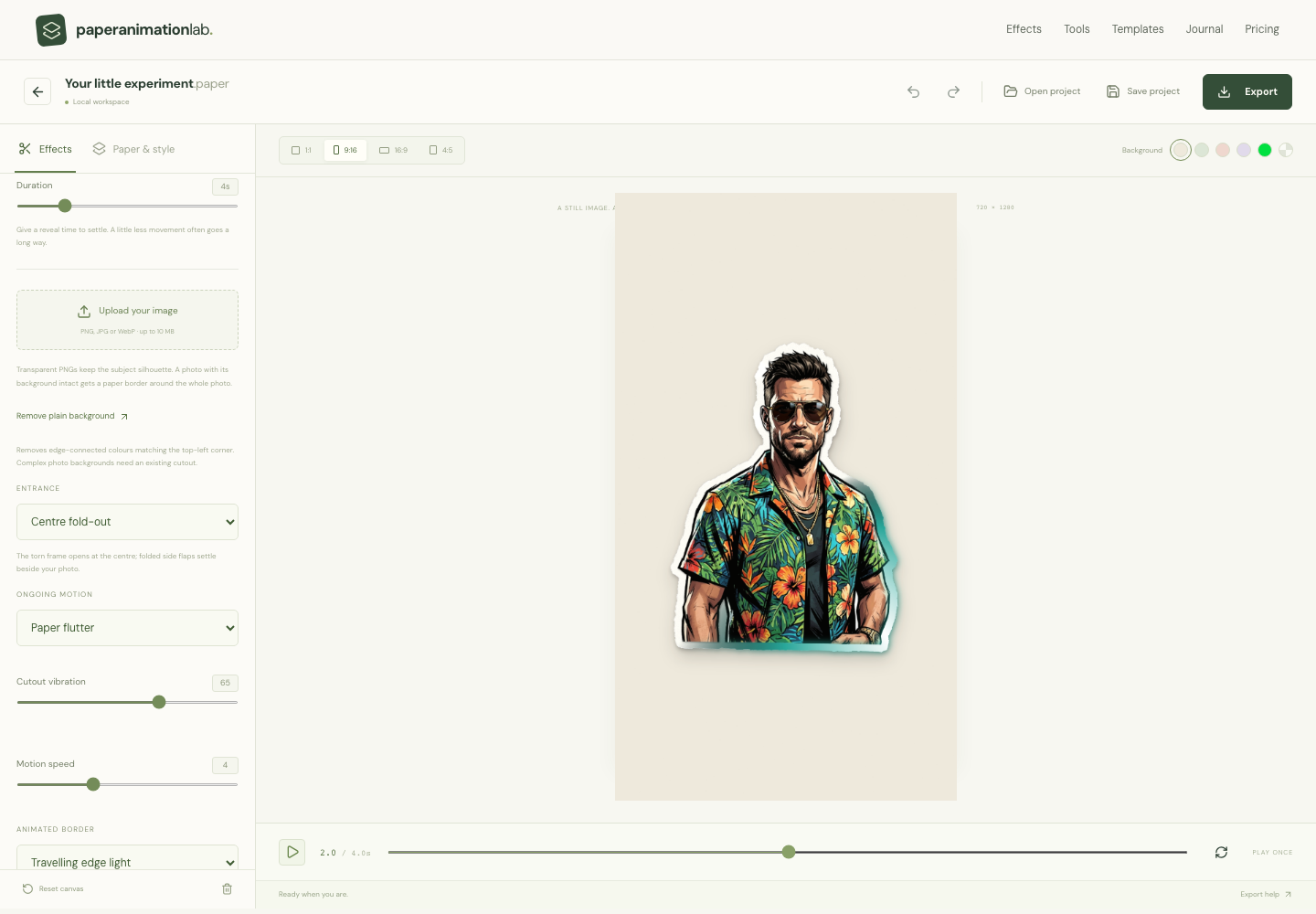The image size is (1316, 914).
Task: Go back with the left arrow button
Action: point(37,91)
